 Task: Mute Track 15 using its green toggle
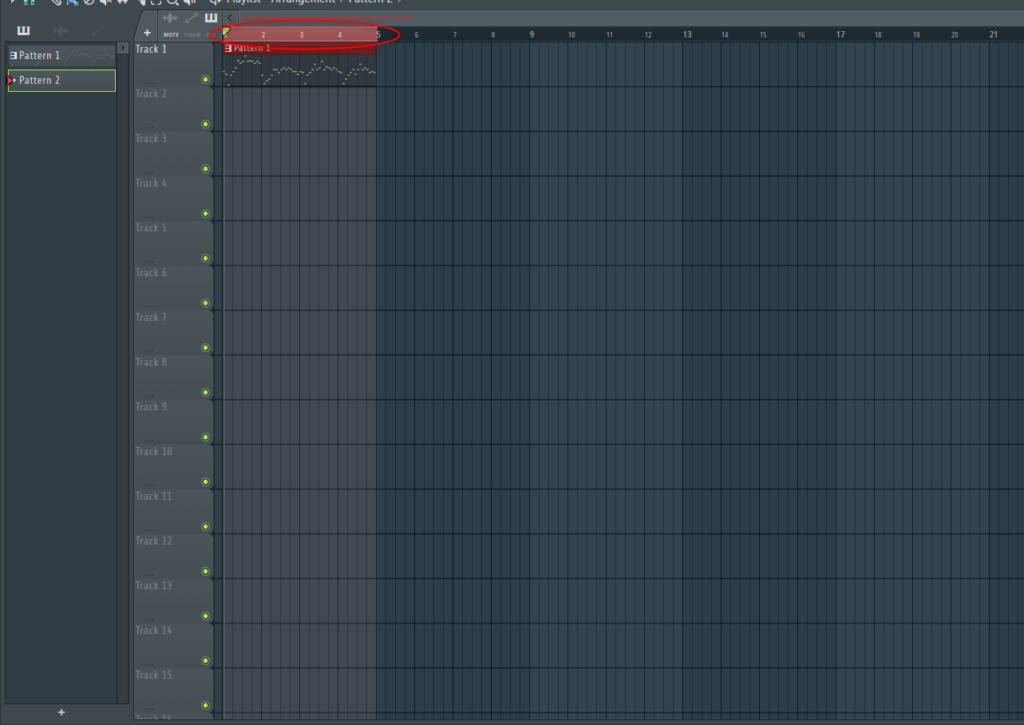click(x=205, y=705)
